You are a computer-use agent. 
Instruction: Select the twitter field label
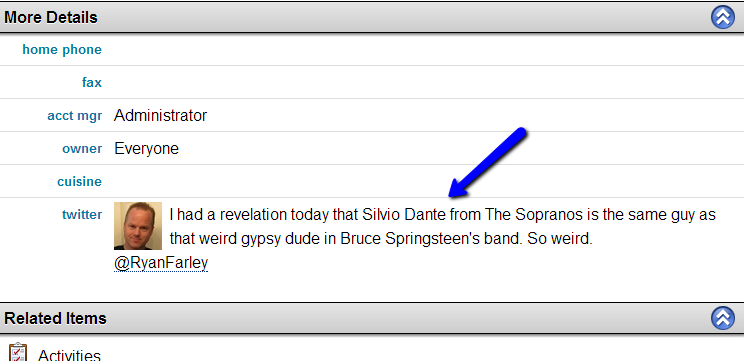click(x=82, y=214)
